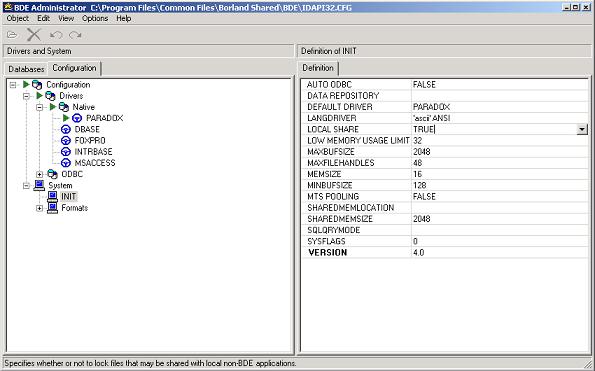The height and width of the screenshot is (371, 595).
Task: Click the SYSFLAGS value 0
Action: click(x=415, y=241)
